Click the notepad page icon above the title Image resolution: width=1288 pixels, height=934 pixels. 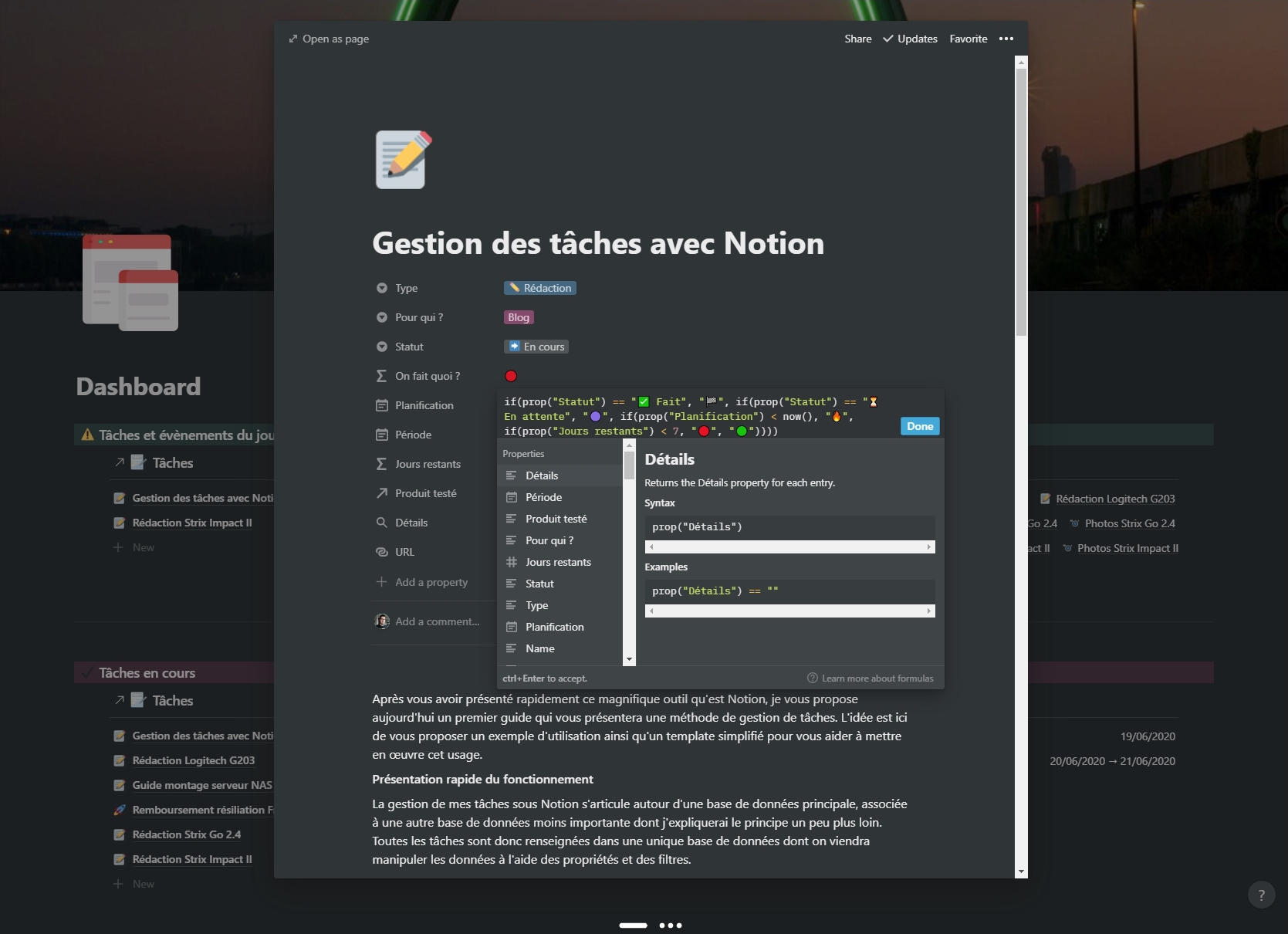click(x=404, y=160)
